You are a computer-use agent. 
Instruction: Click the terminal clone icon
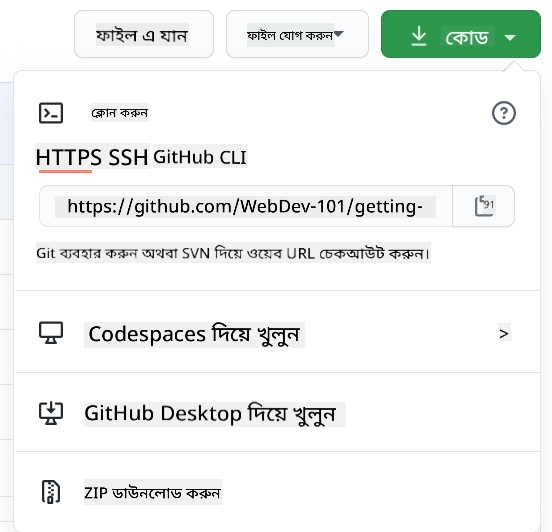[51, 113]
